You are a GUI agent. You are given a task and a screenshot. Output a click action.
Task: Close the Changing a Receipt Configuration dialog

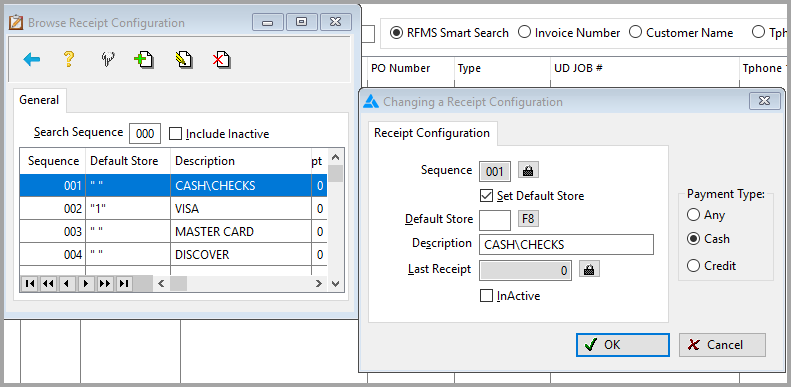pyautogui.click(x=765, y=101)
